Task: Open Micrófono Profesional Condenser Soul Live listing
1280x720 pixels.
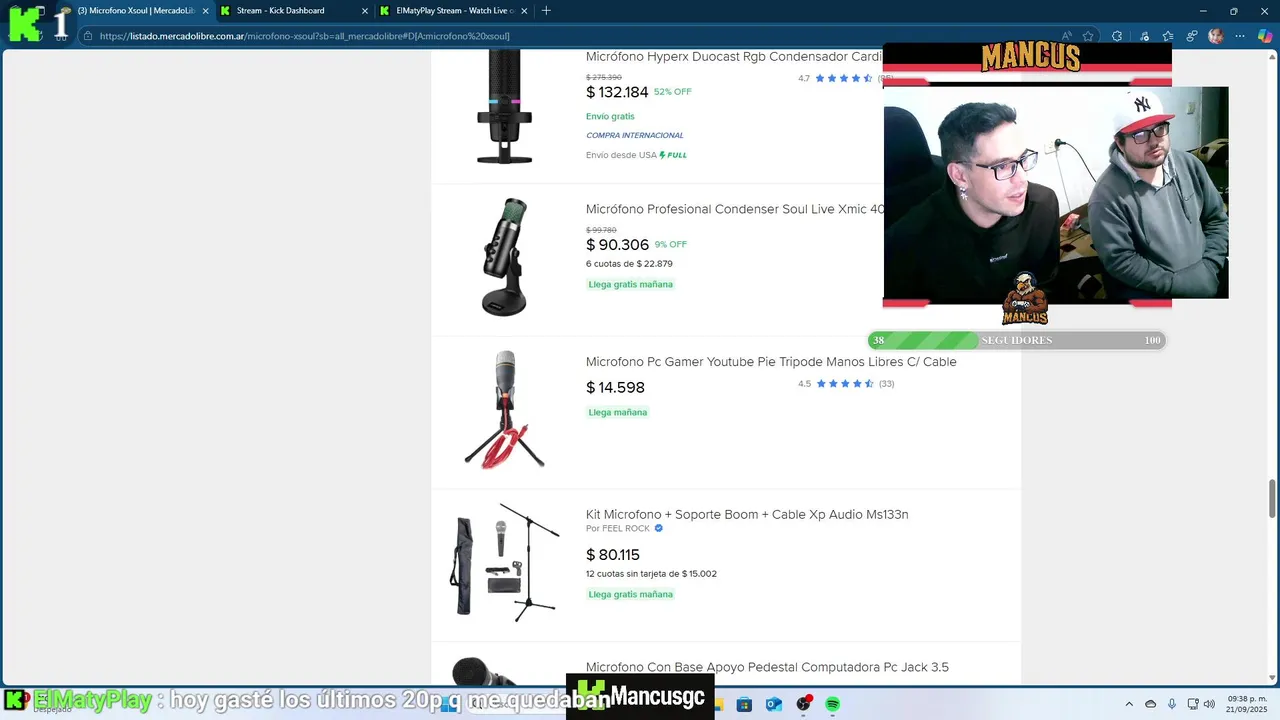Action: pyautogui.click(x=735, y=209)
